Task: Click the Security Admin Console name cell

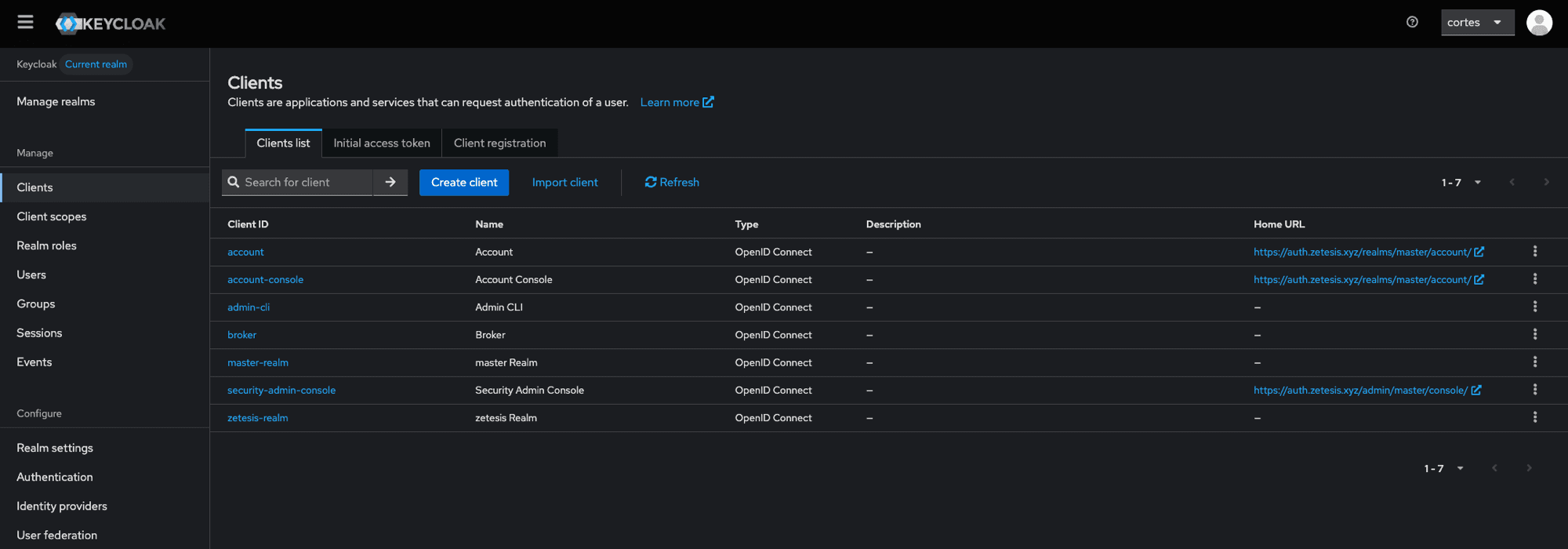Action: coord(529,390)
